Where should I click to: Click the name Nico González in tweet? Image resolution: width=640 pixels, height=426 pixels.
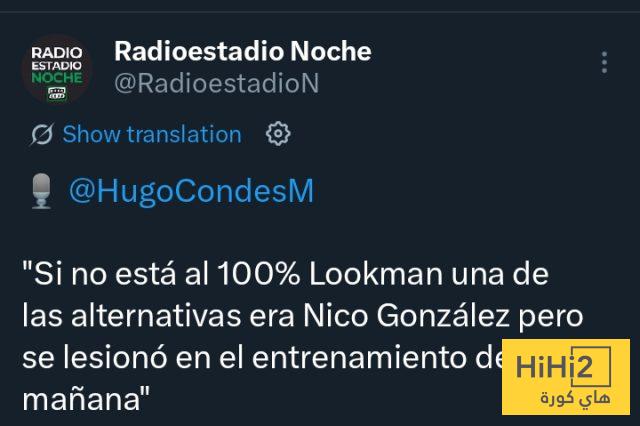tap(407, 316)
